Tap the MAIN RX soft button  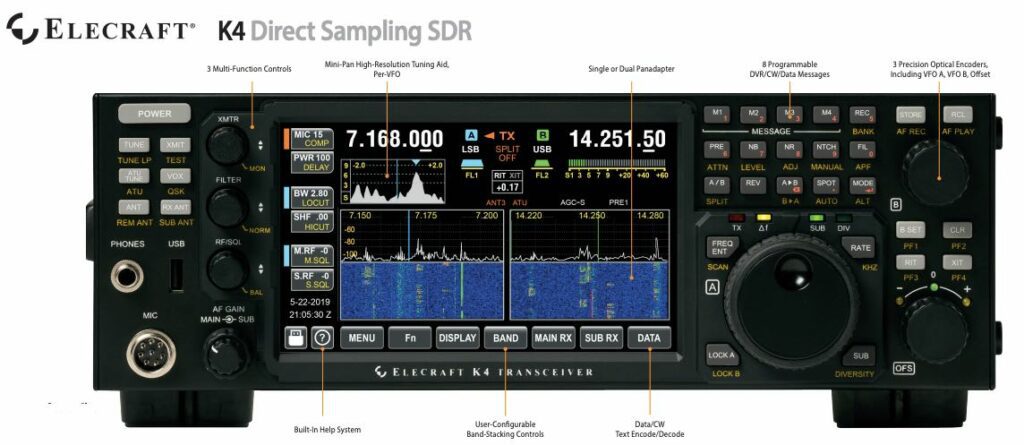click(x=553, y=338)
